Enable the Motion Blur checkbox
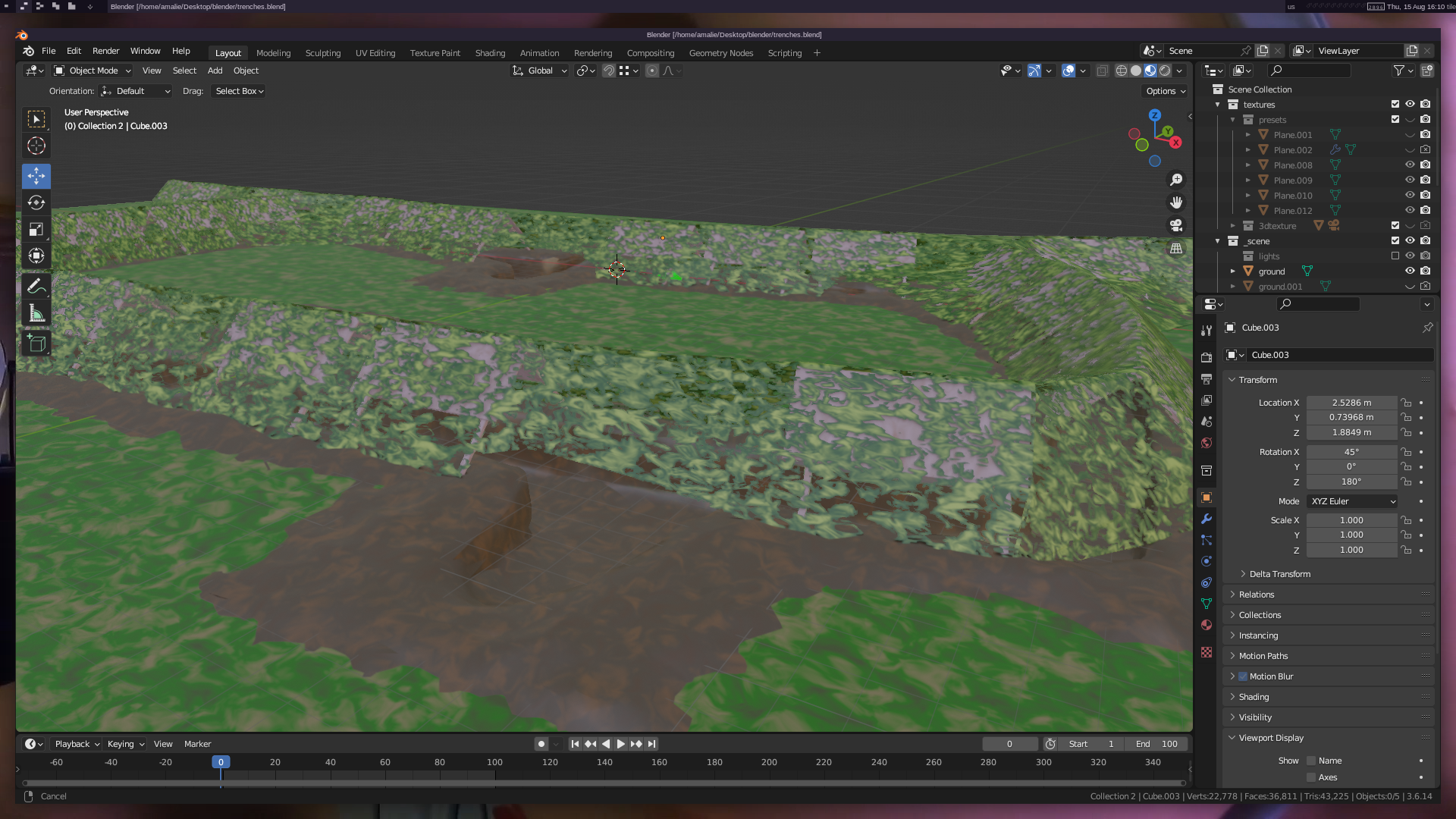Image resolution: width=1456 pixels, height=819 pixels. point(1243,676)
